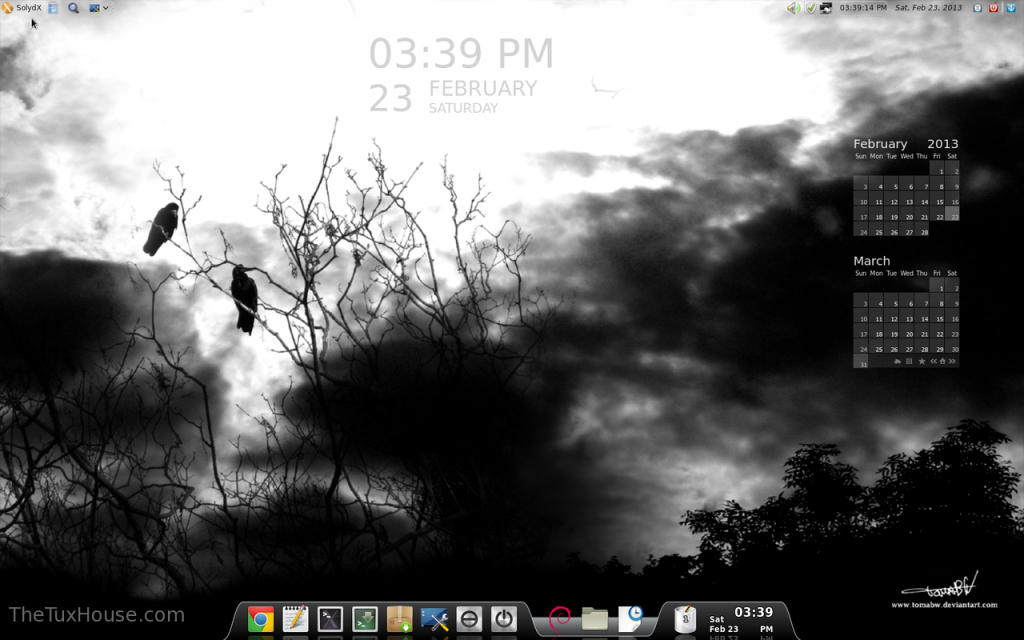1024x640 pixels.
Task: Click the Debian swirl dock icon
Action: 560,618
